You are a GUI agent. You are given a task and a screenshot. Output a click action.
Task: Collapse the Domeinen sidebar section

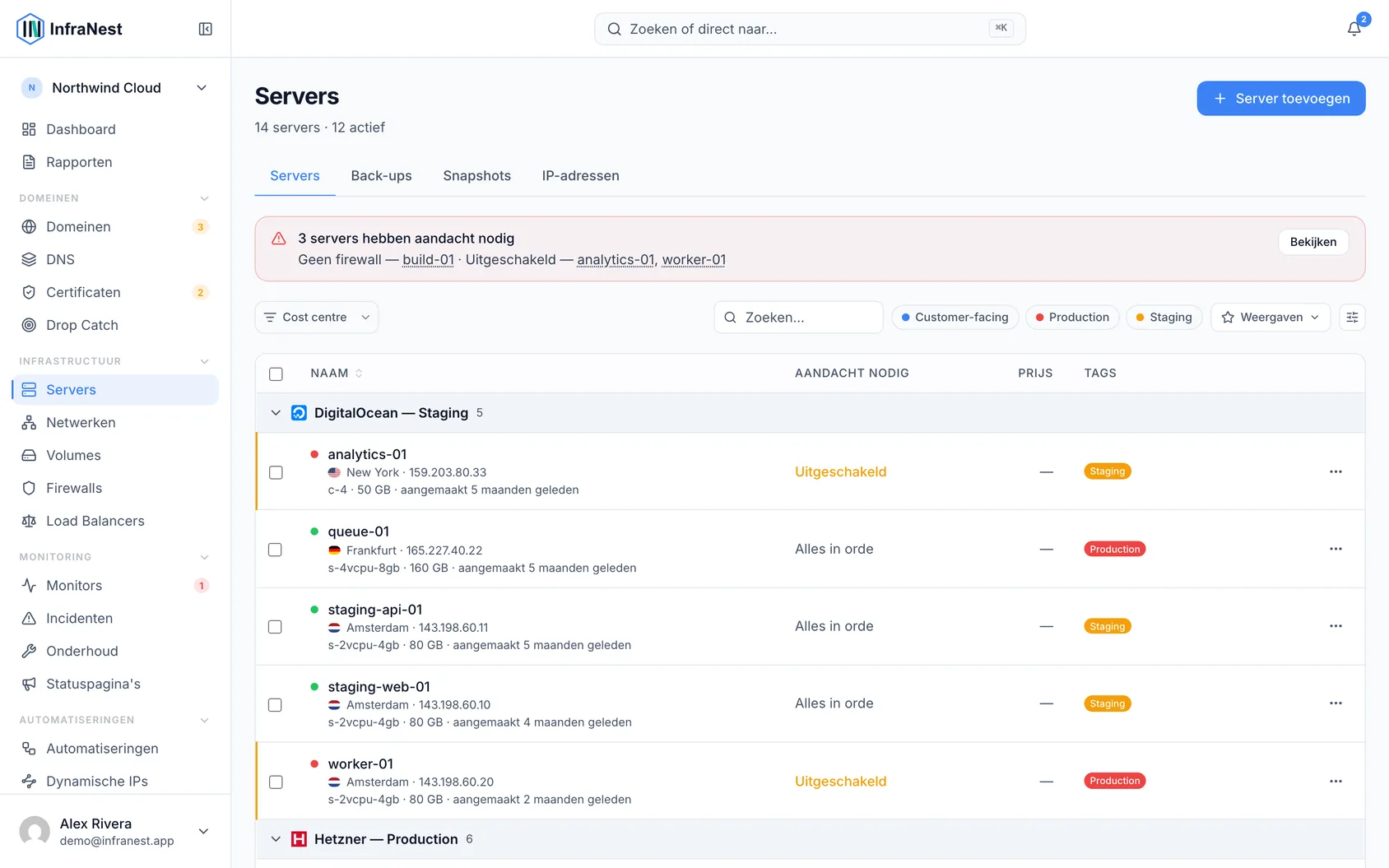[205, 198]
